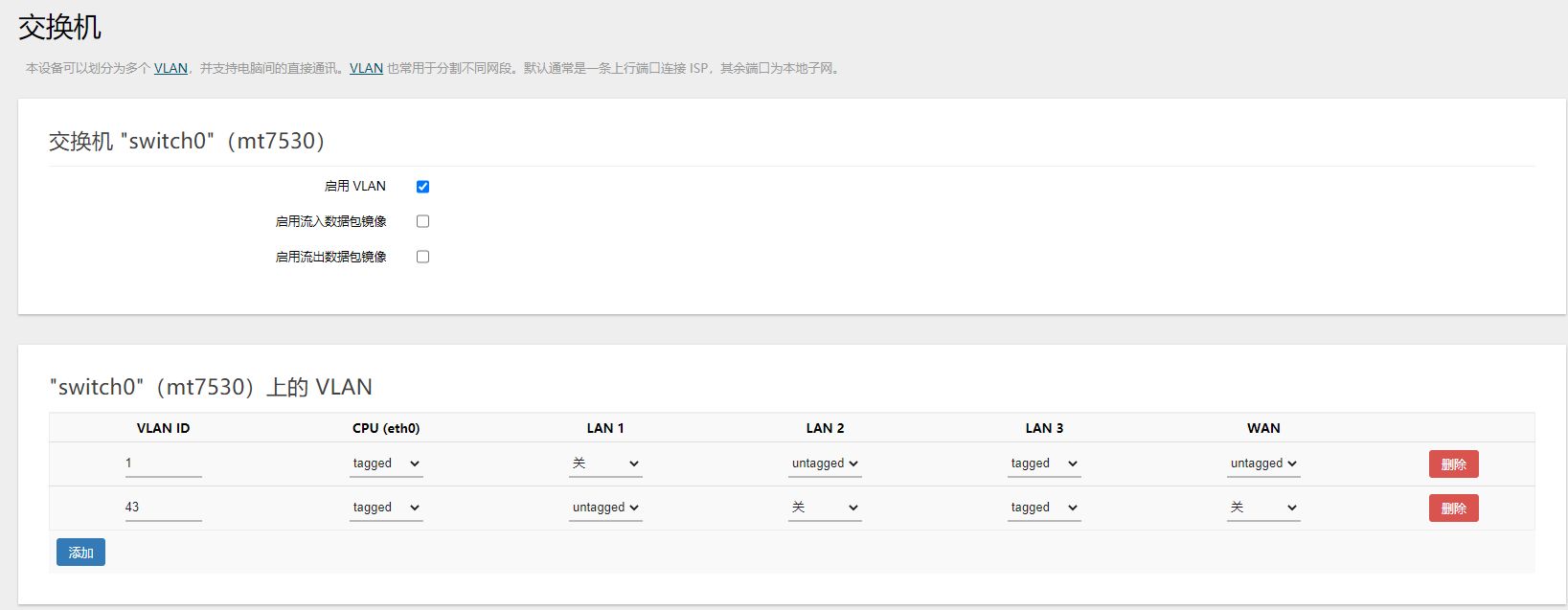This screenshot has height=610, width=1568.
Task: Click 删除 button for VLAN 1 row
Action: (1454, 464)
